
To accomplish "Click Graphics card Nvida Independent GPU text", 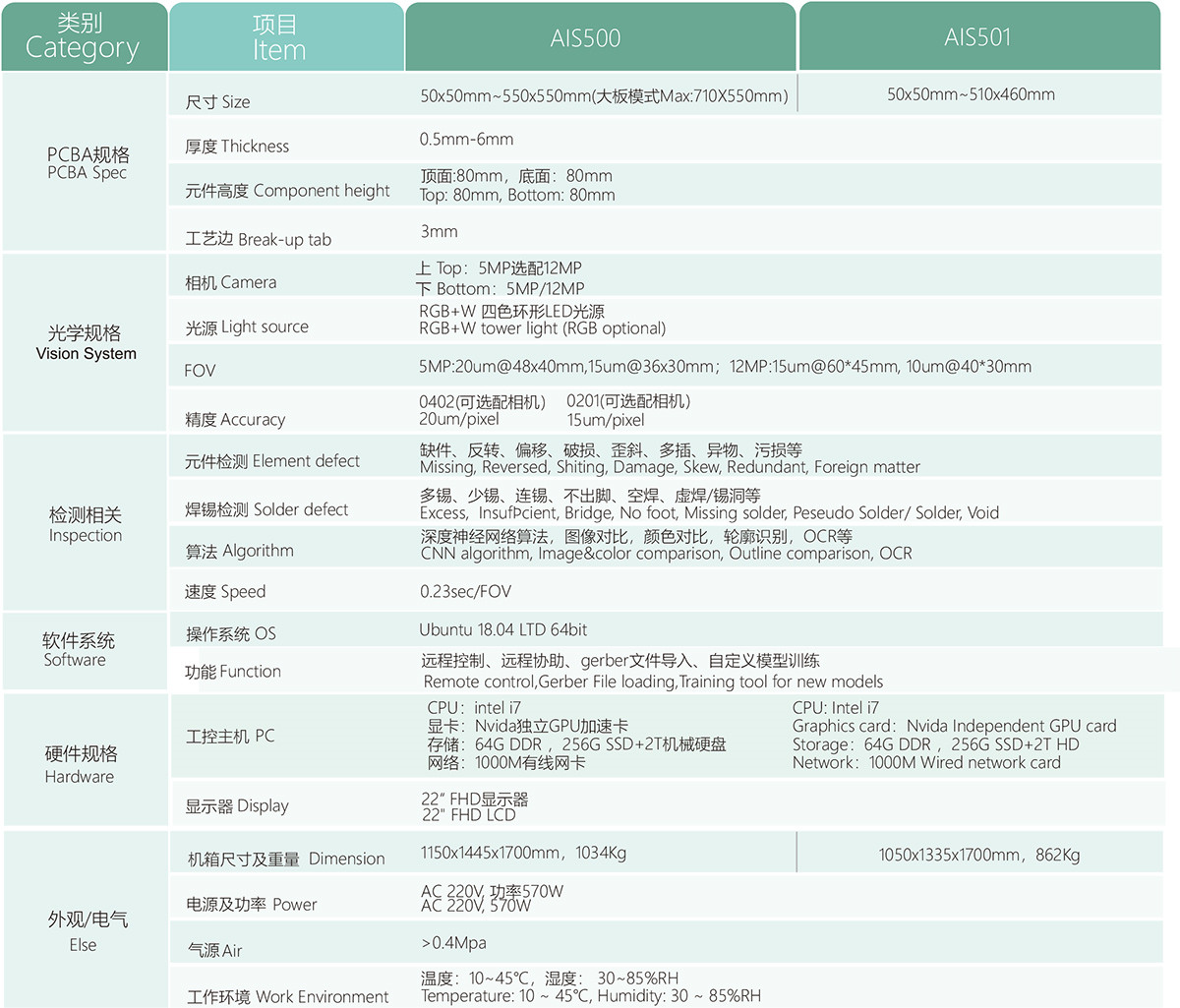I will 955,727.
